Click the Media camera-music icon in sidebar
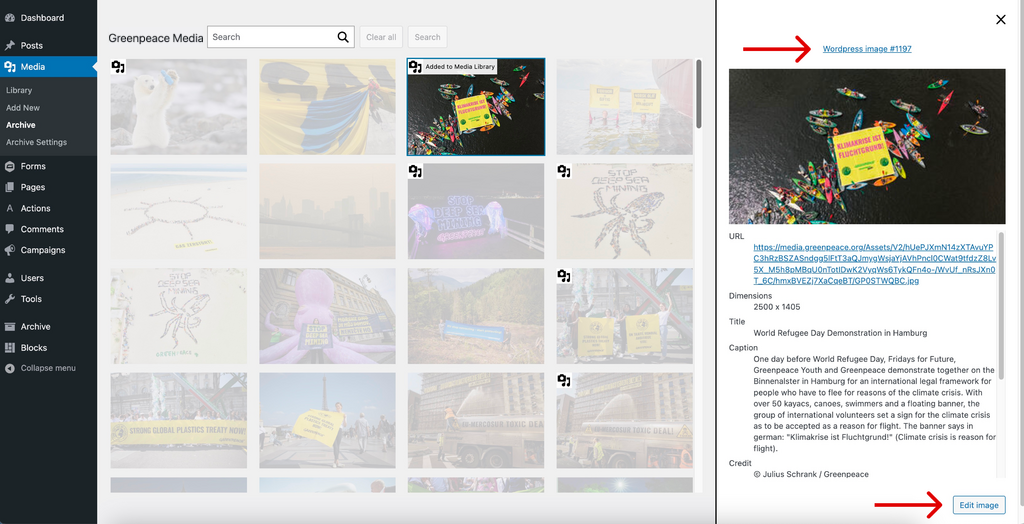 point(10,67)
